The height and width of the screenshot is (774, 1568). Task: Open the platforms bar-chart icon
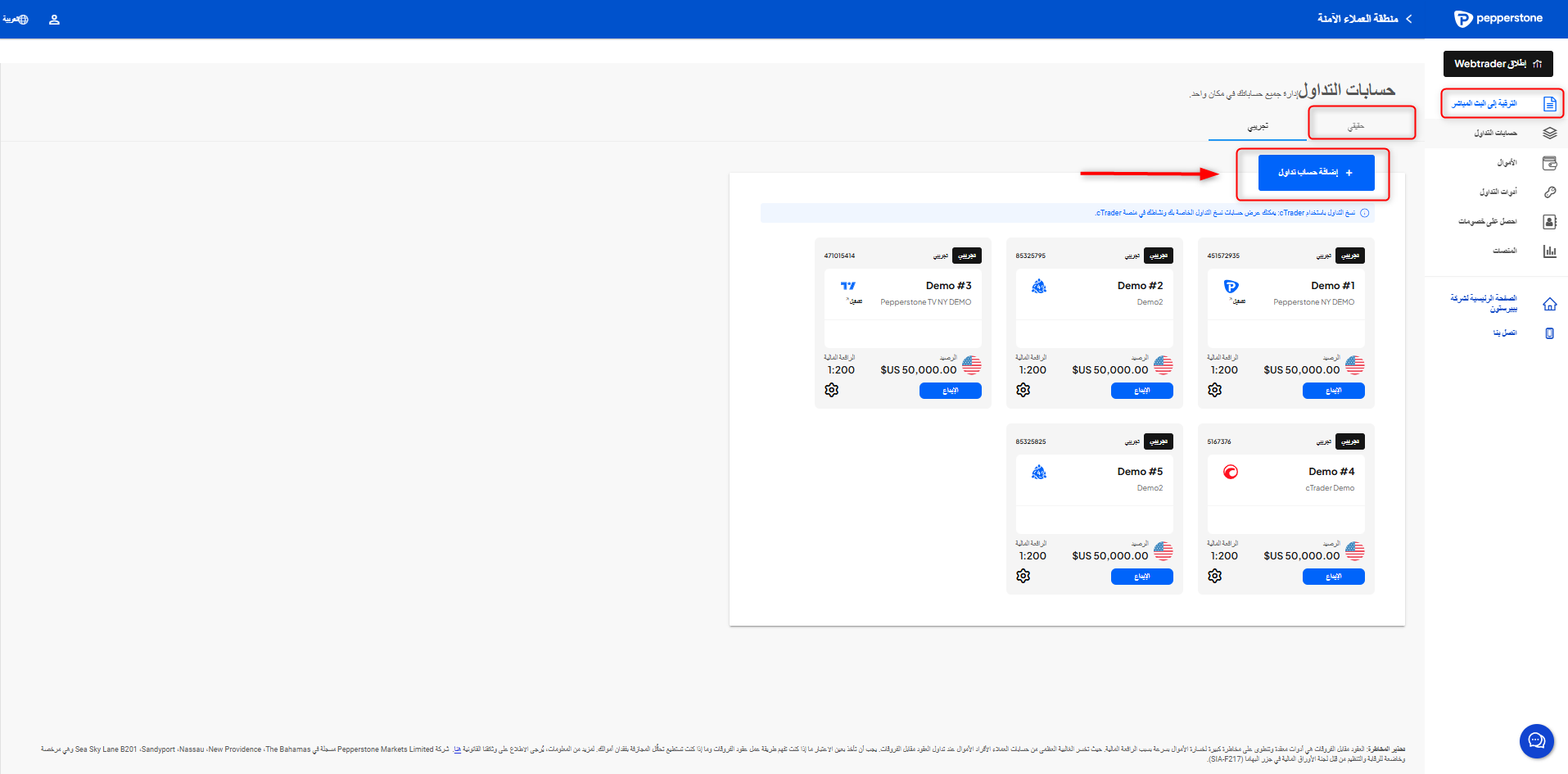coord(1549,251)
